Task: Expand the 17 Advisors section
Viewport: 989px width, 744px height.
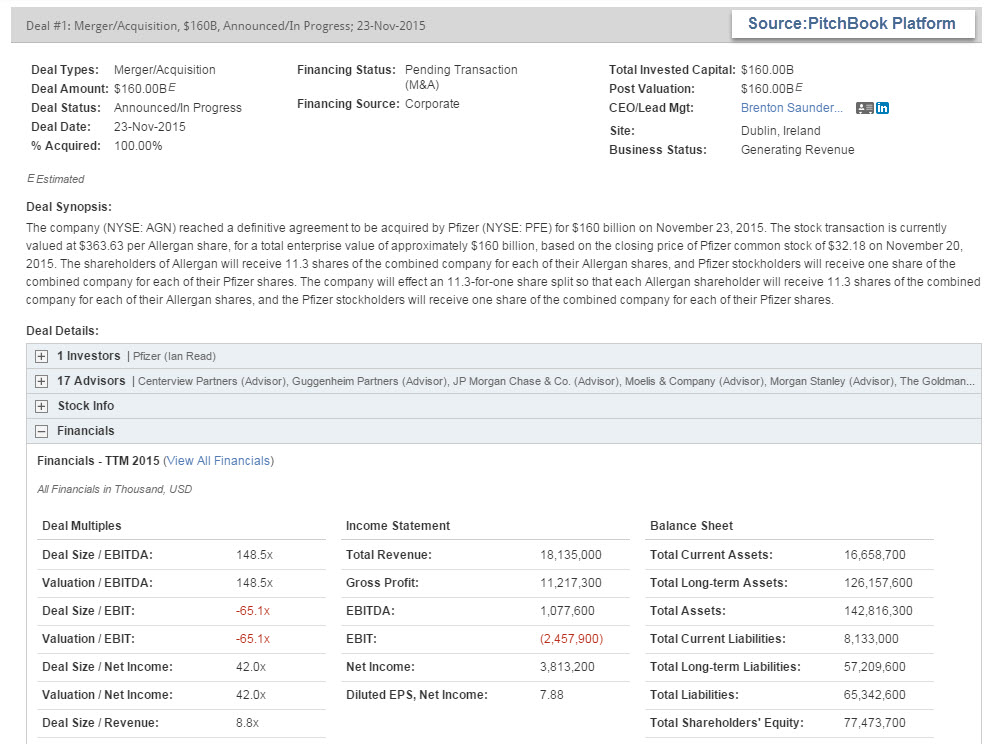Action: (x=42, y=381)
